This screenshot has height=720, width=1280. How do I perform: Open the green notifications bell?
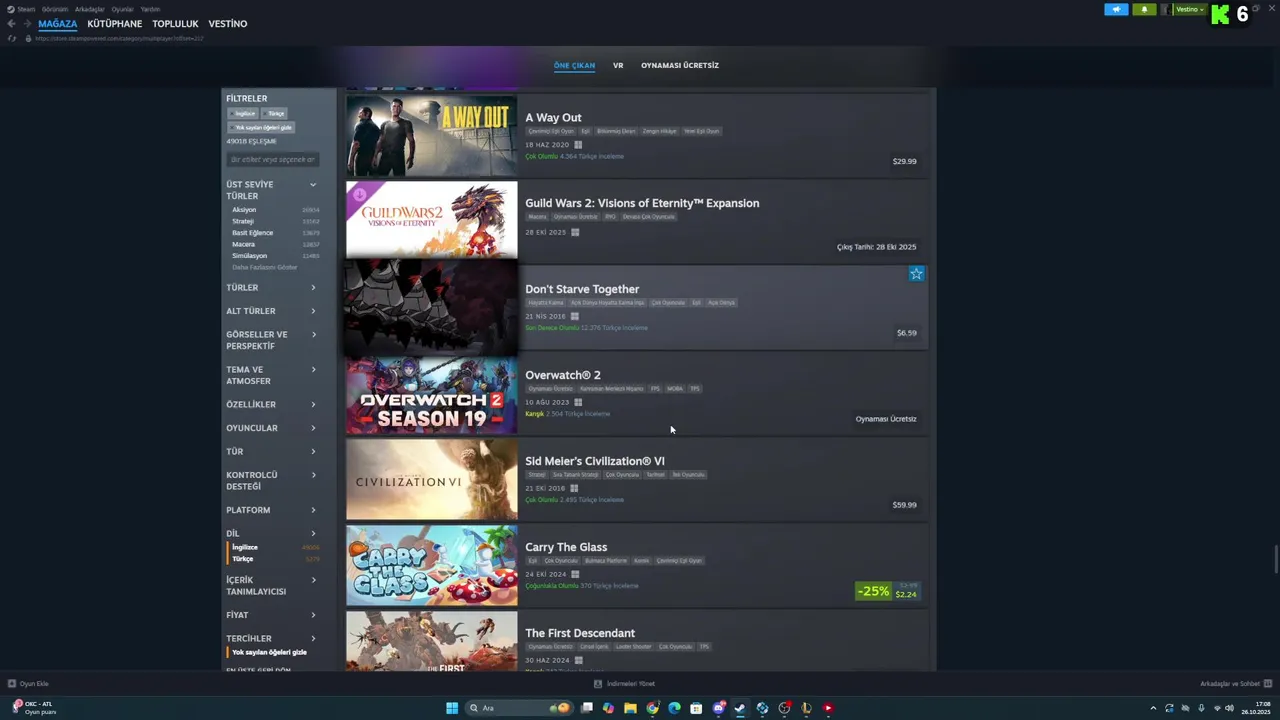point(1145,9)
